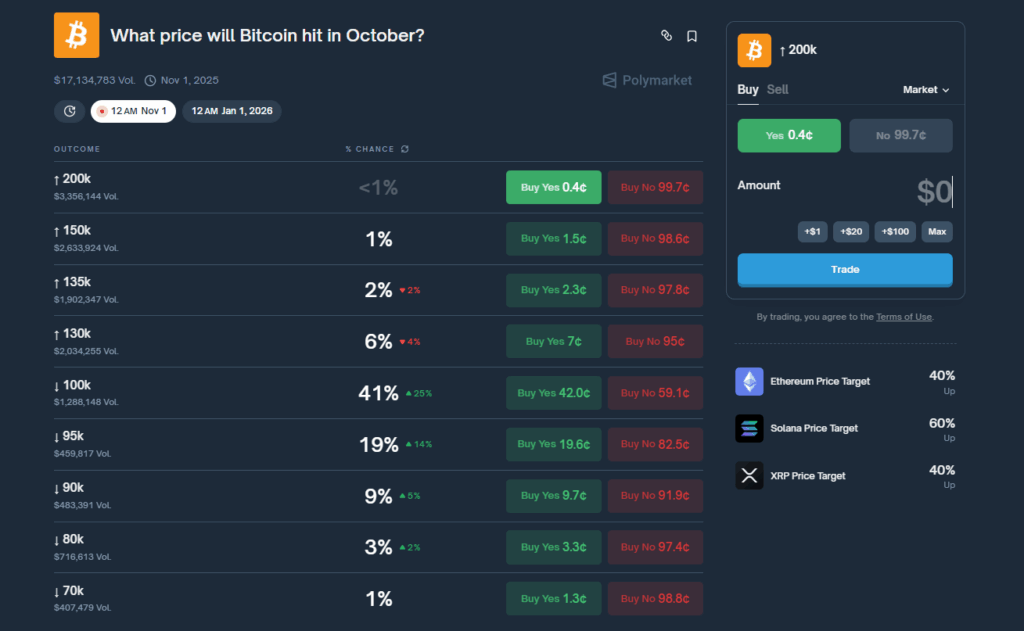Open the Solana Price Target icon
1024x631 pixels.
click(x=749, y=428)
